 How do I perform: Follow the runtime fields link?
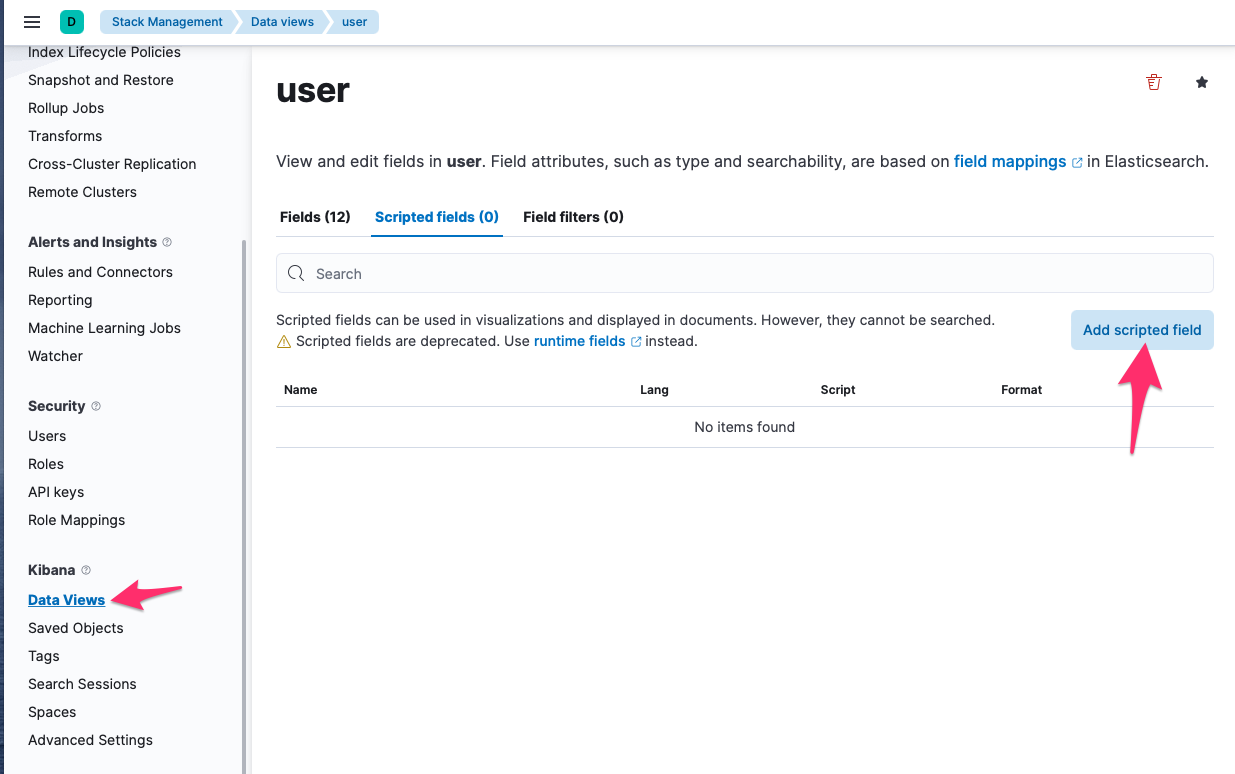[579, 341]
